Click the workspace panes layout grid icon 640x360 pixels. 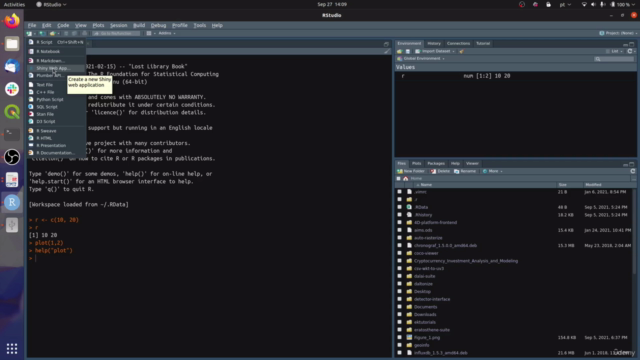coord(149,33)
